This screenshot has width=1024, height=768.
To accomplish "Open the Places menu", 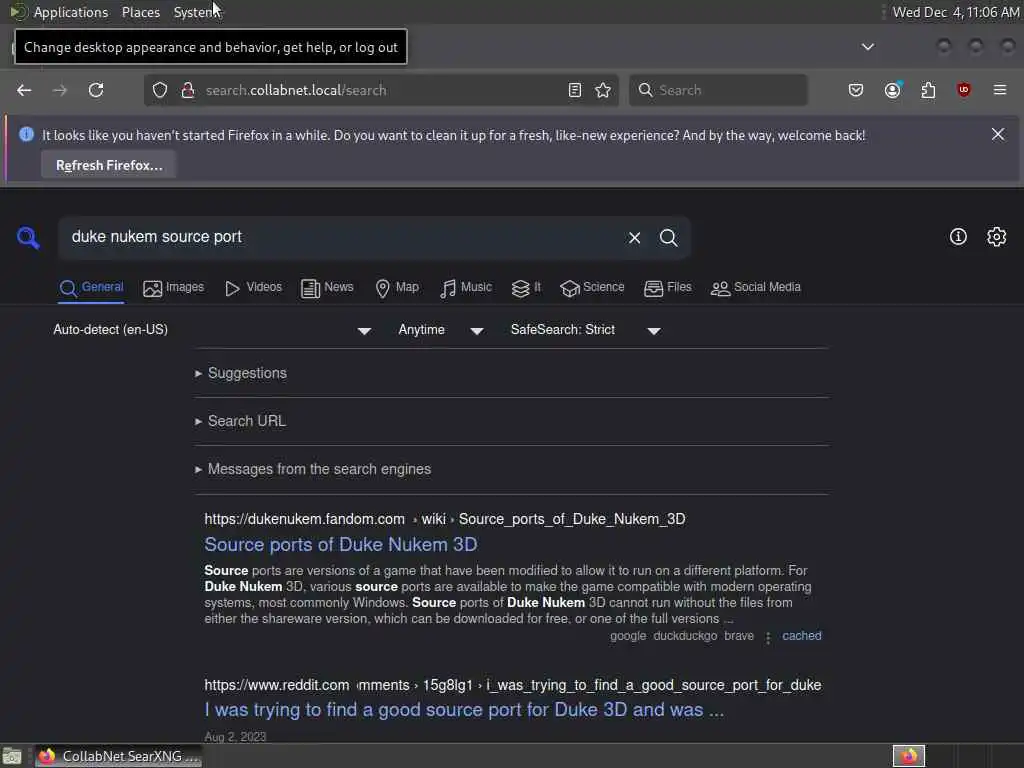I will [x=140, y=12].
